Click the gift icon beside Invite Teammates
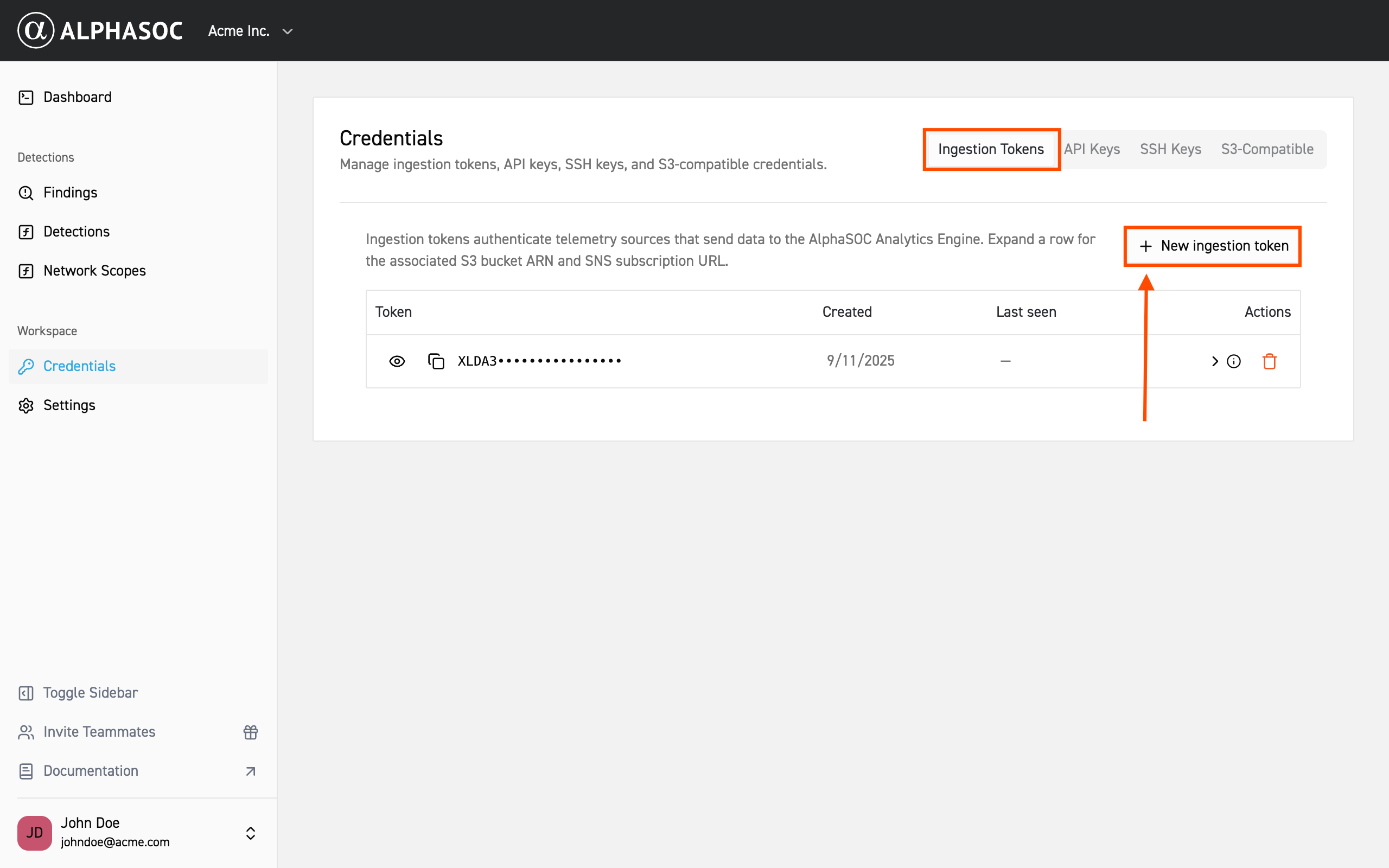 point(250,732)
